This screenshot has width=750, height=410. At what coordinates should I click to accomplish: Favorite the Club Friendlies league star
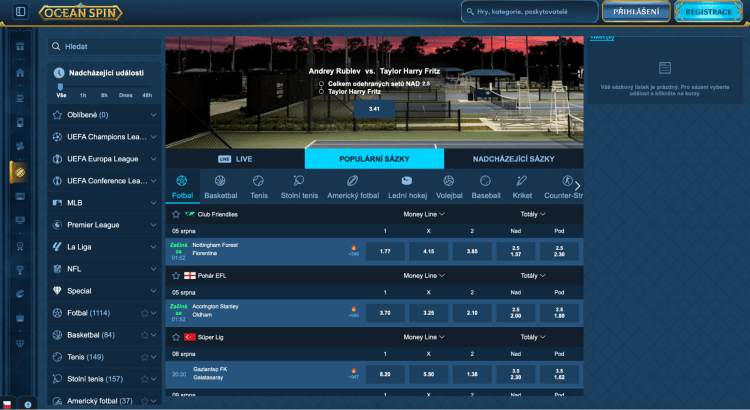pos(176,214)
